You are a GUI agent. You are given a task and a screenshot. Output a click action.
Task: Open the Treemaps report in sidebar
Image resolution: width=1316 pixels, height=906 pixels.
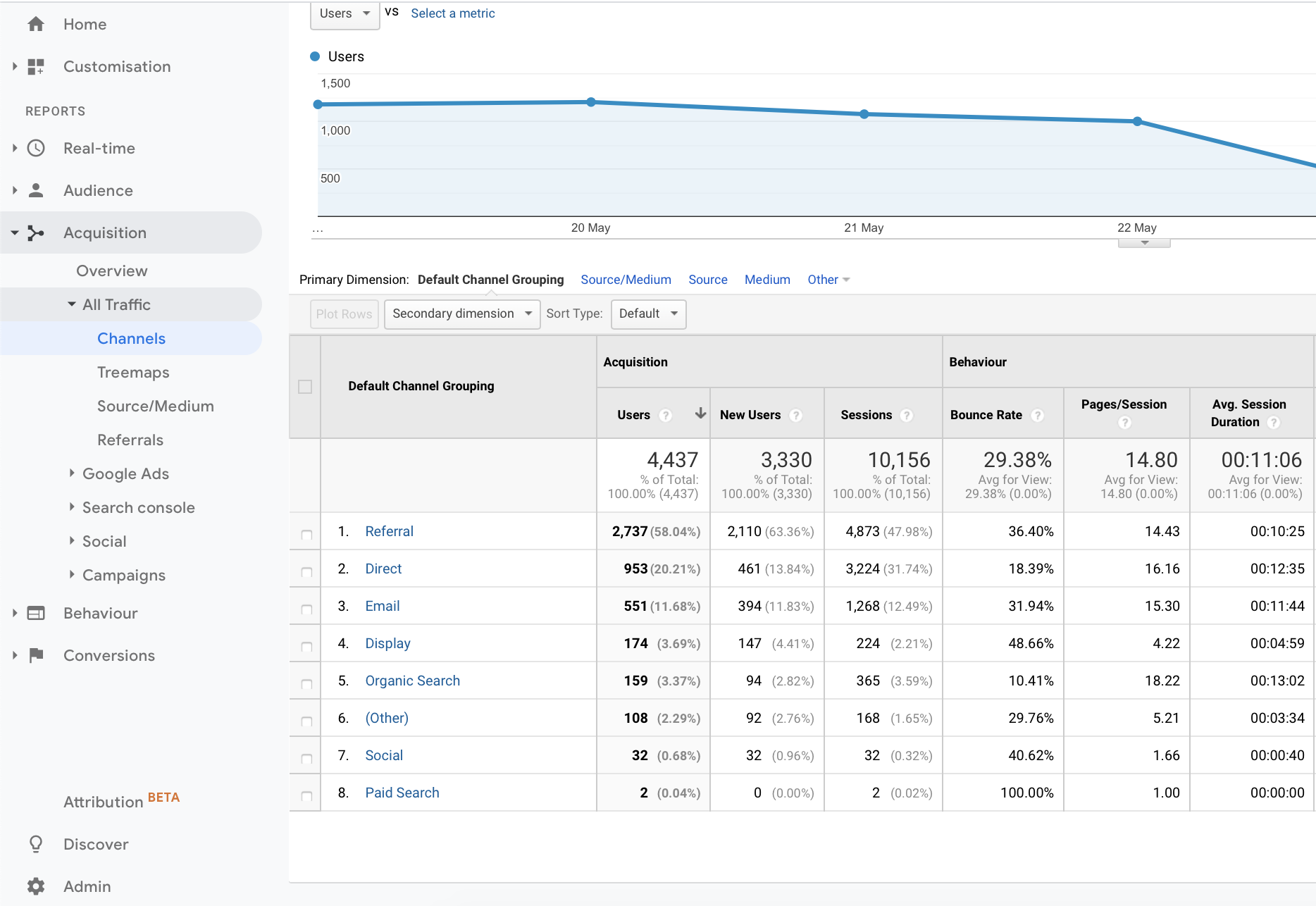pos(133,373)
